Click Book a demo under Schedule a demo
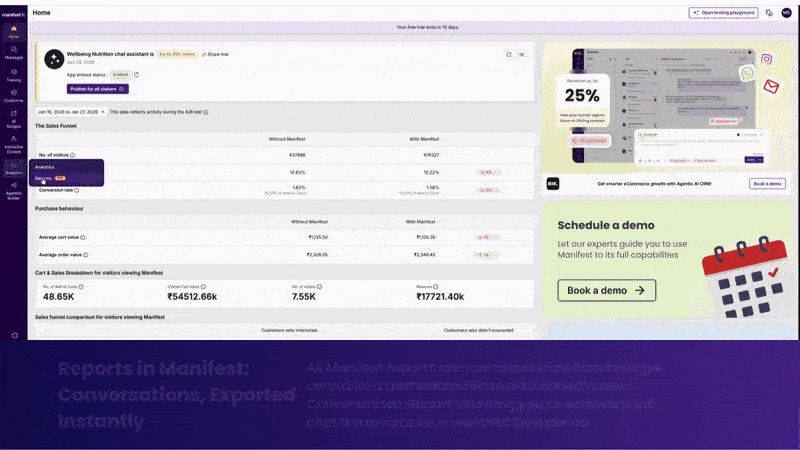 pos(606,291)
